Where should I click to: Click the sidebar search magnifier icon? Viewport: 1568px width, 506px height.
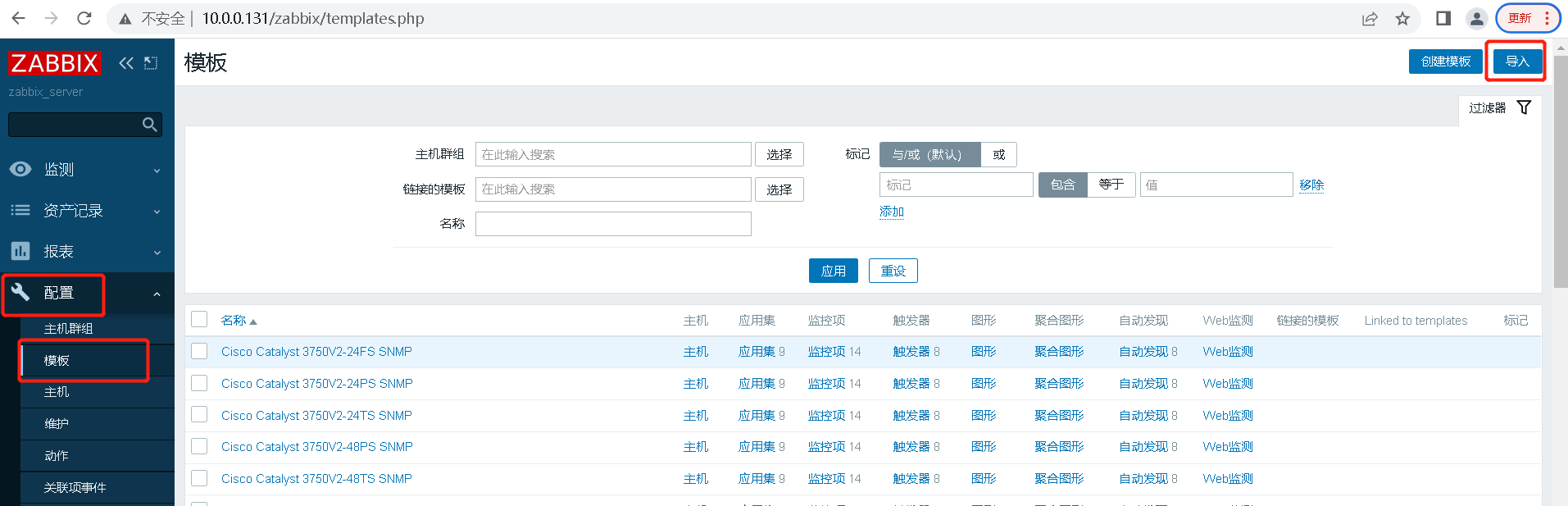149,125
